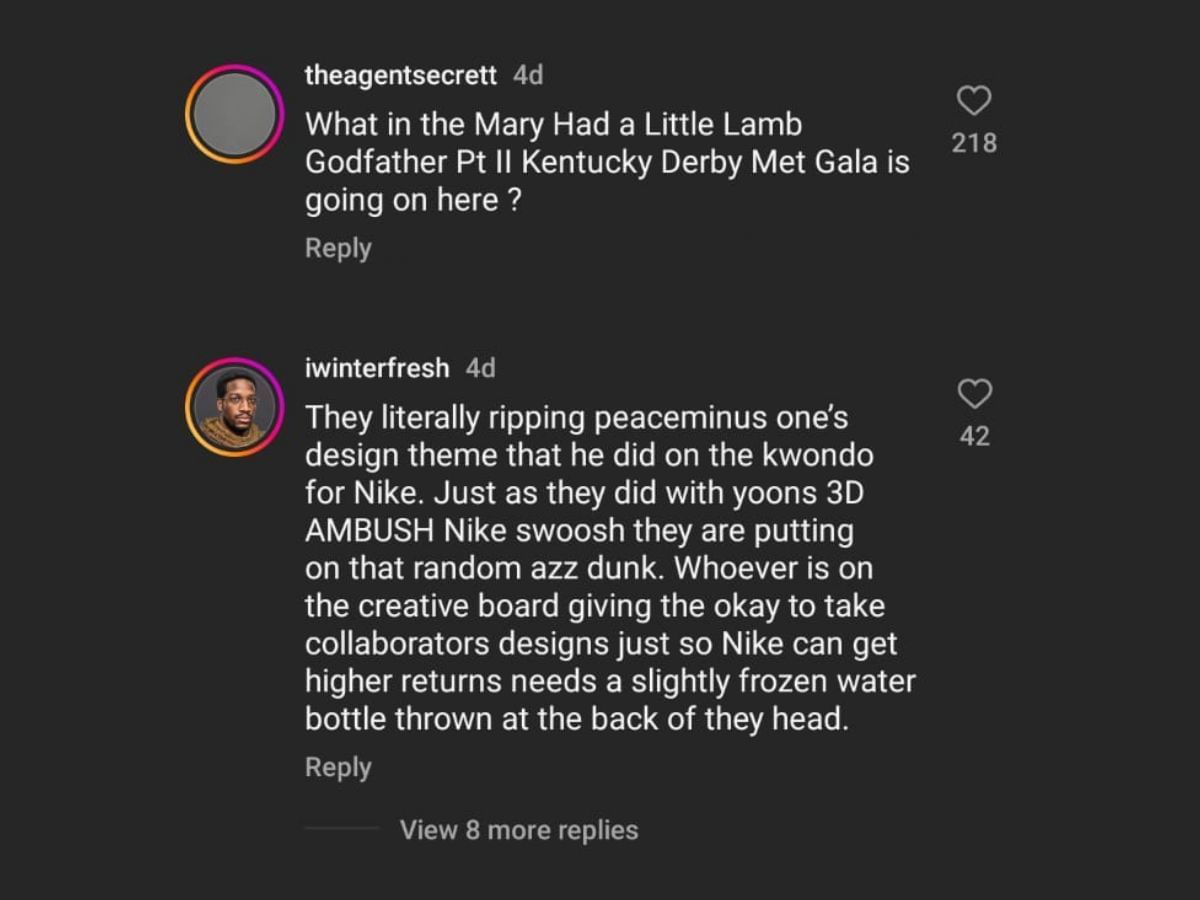Click the line beside View 8 more replies
1200x900 pixels.
click(342, 829)
